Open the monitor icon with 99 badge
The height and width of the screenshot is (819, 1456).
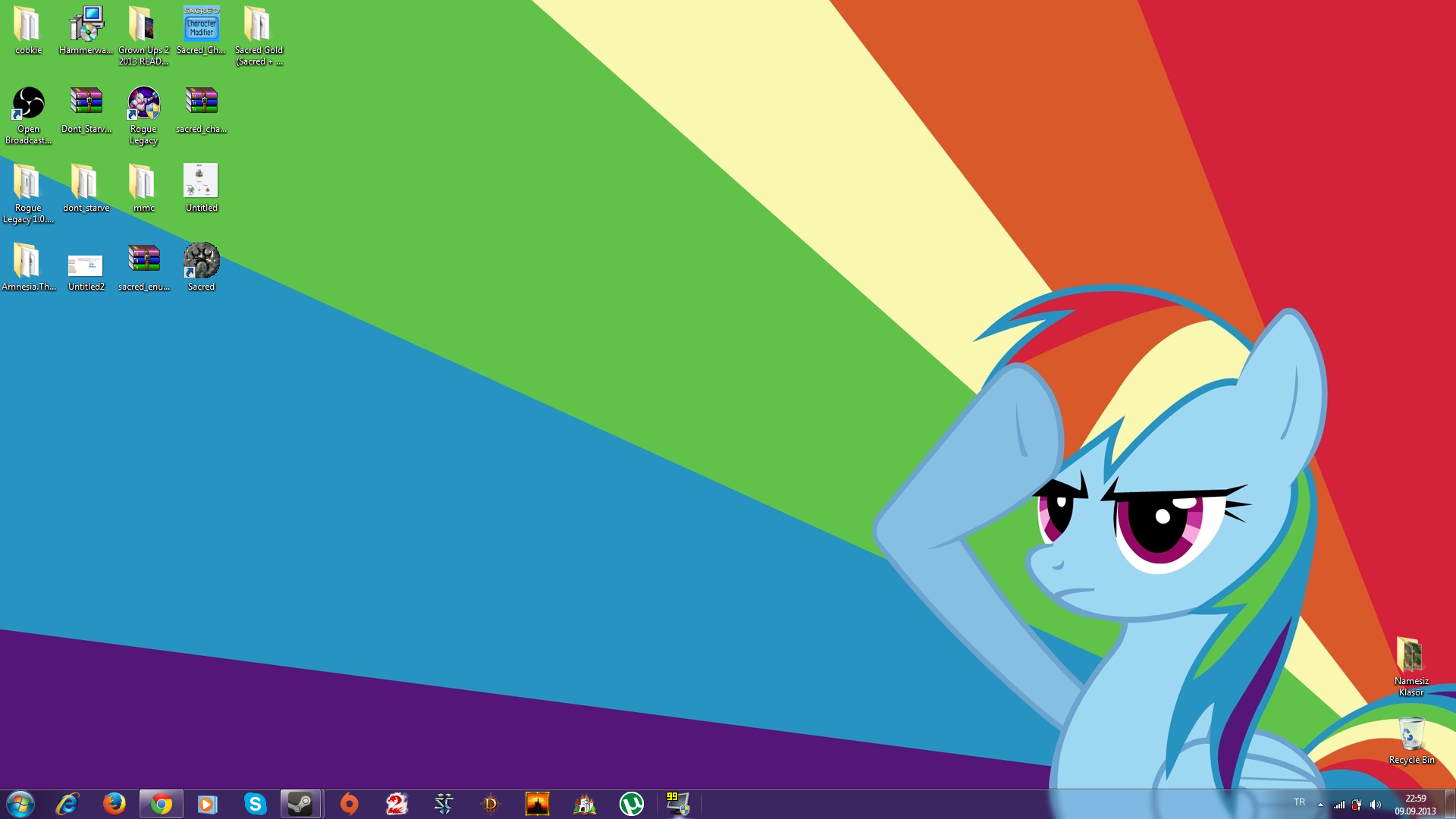click(x=678, y=804)
